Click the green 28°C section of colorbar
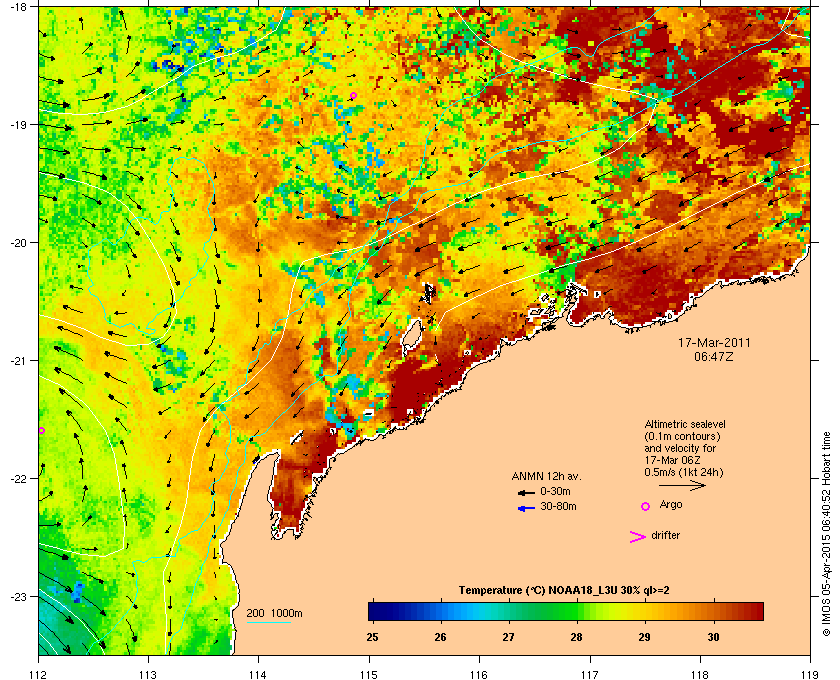The image size is (840, 680). tap(576, 611)
